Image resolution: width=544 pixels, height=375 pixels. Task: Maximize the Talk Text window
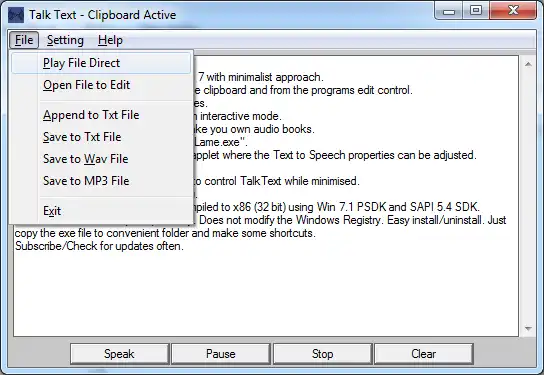tap(476, 11)
